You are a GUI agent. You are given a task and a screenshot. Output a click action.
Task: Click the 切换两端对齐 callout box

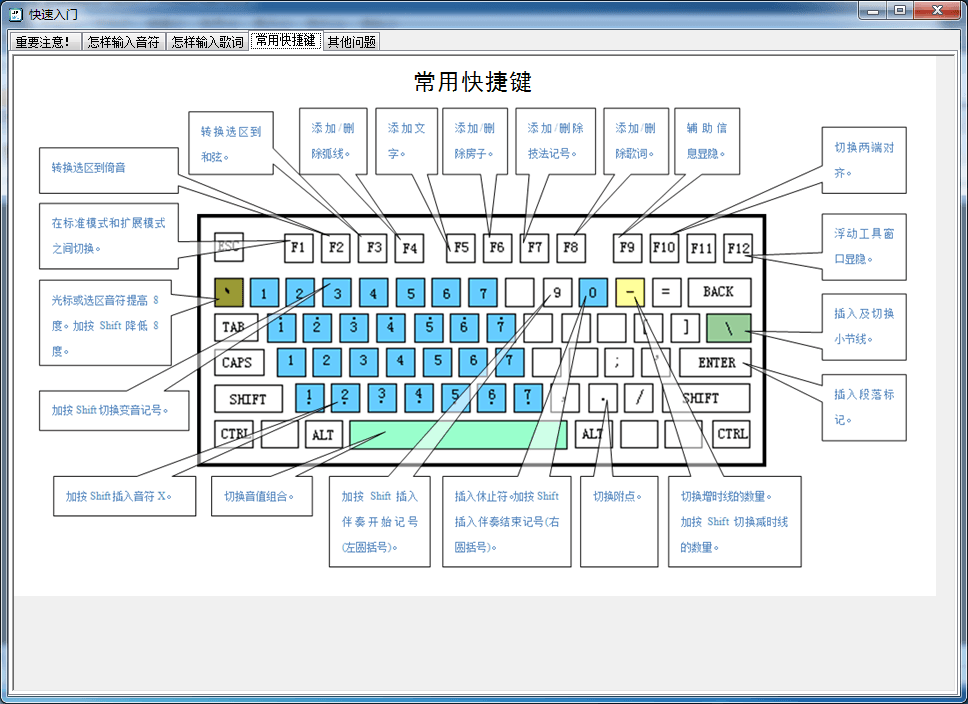[864, 160]
